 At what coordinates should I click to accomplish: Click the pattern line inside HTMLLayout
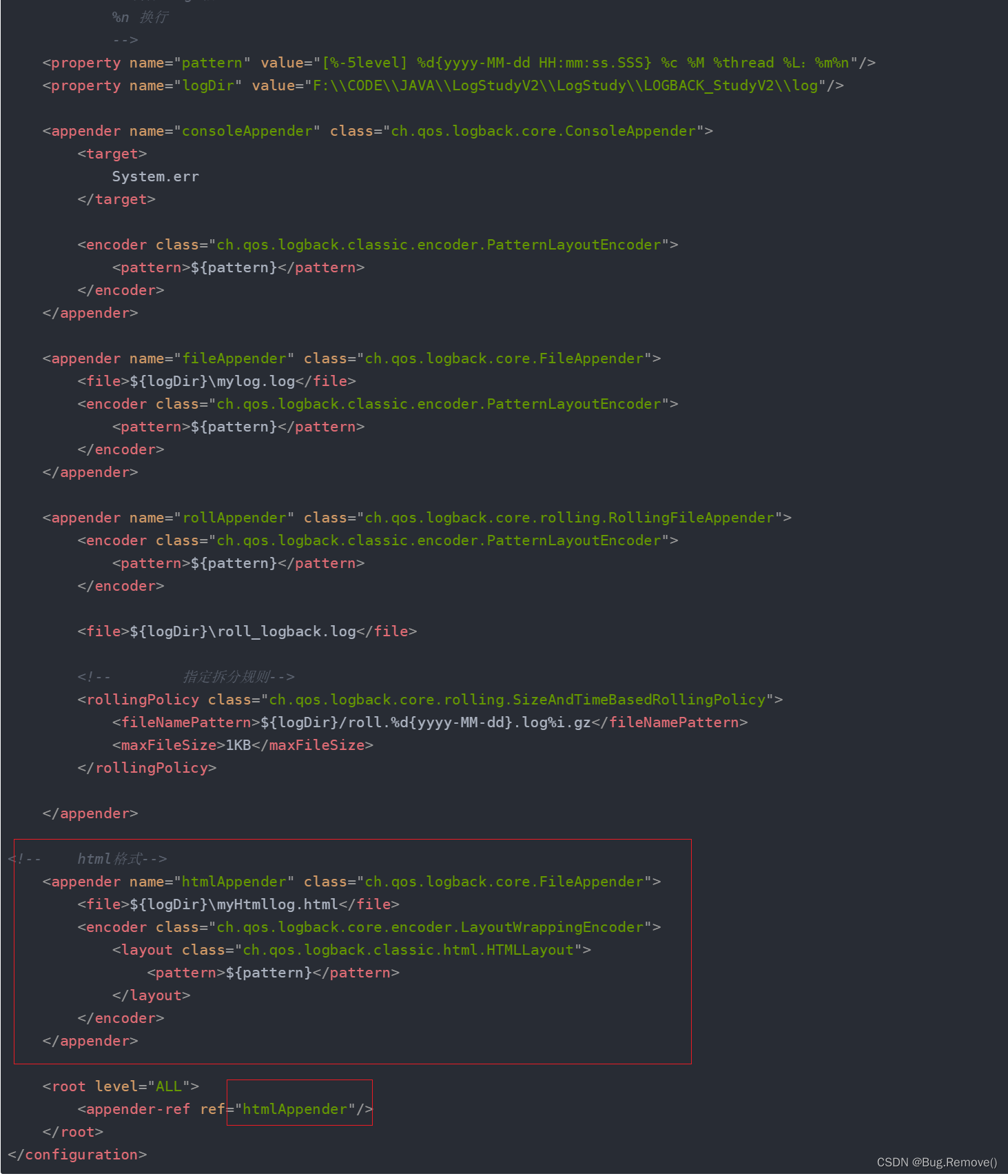[273, 973]
